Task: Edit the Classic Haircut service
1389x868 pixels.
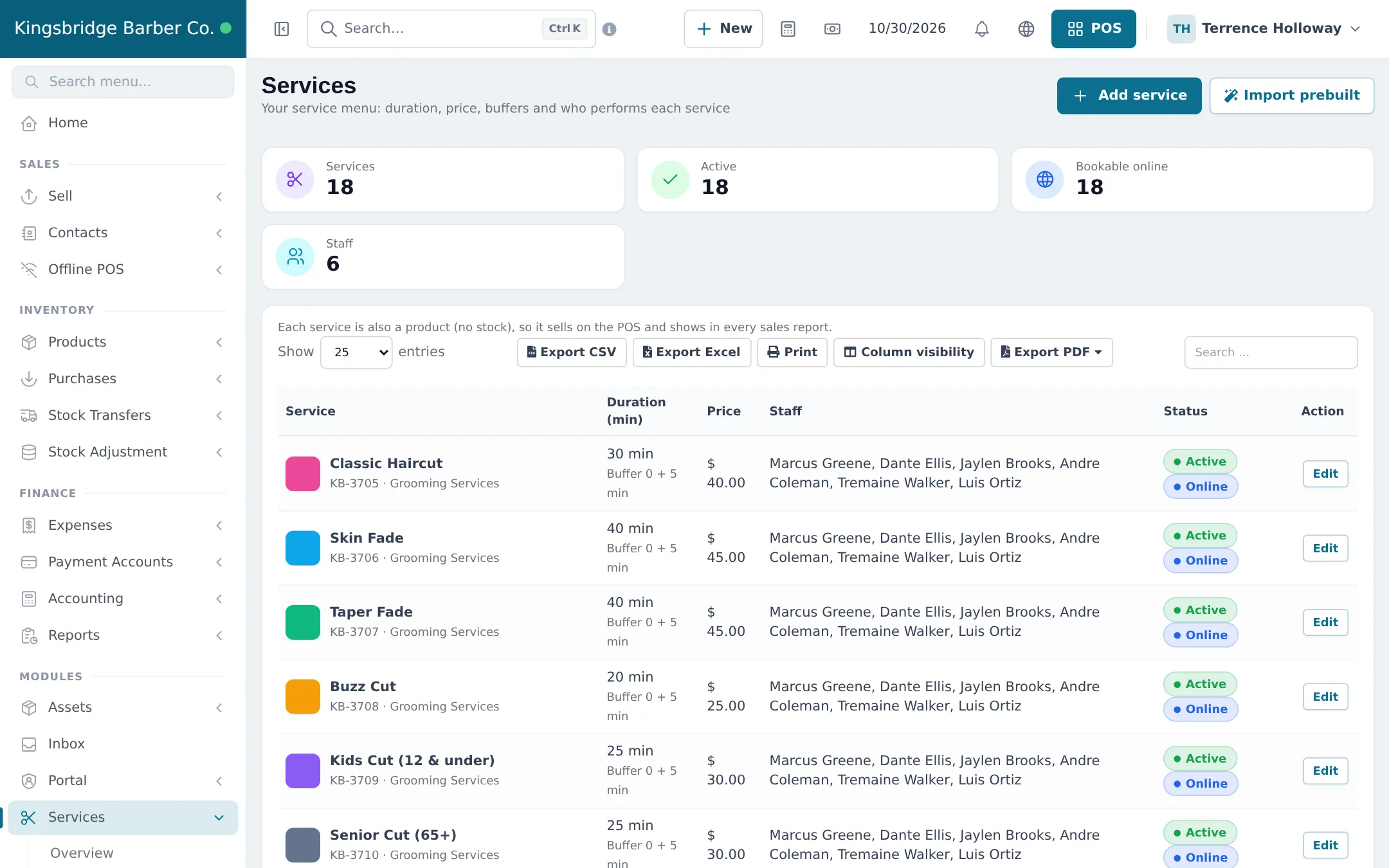Action: tap(1325, 474)
